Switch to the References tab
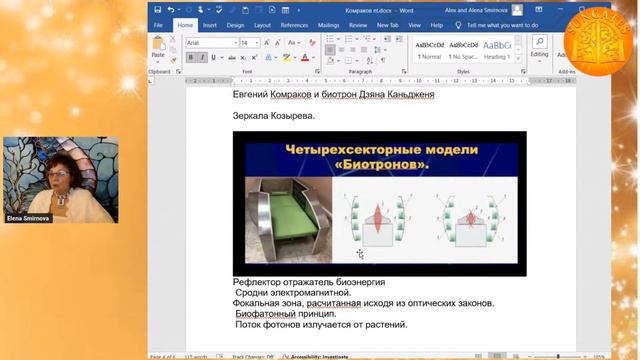The width and height of the screenshot is (640, 360). (294, 25)
